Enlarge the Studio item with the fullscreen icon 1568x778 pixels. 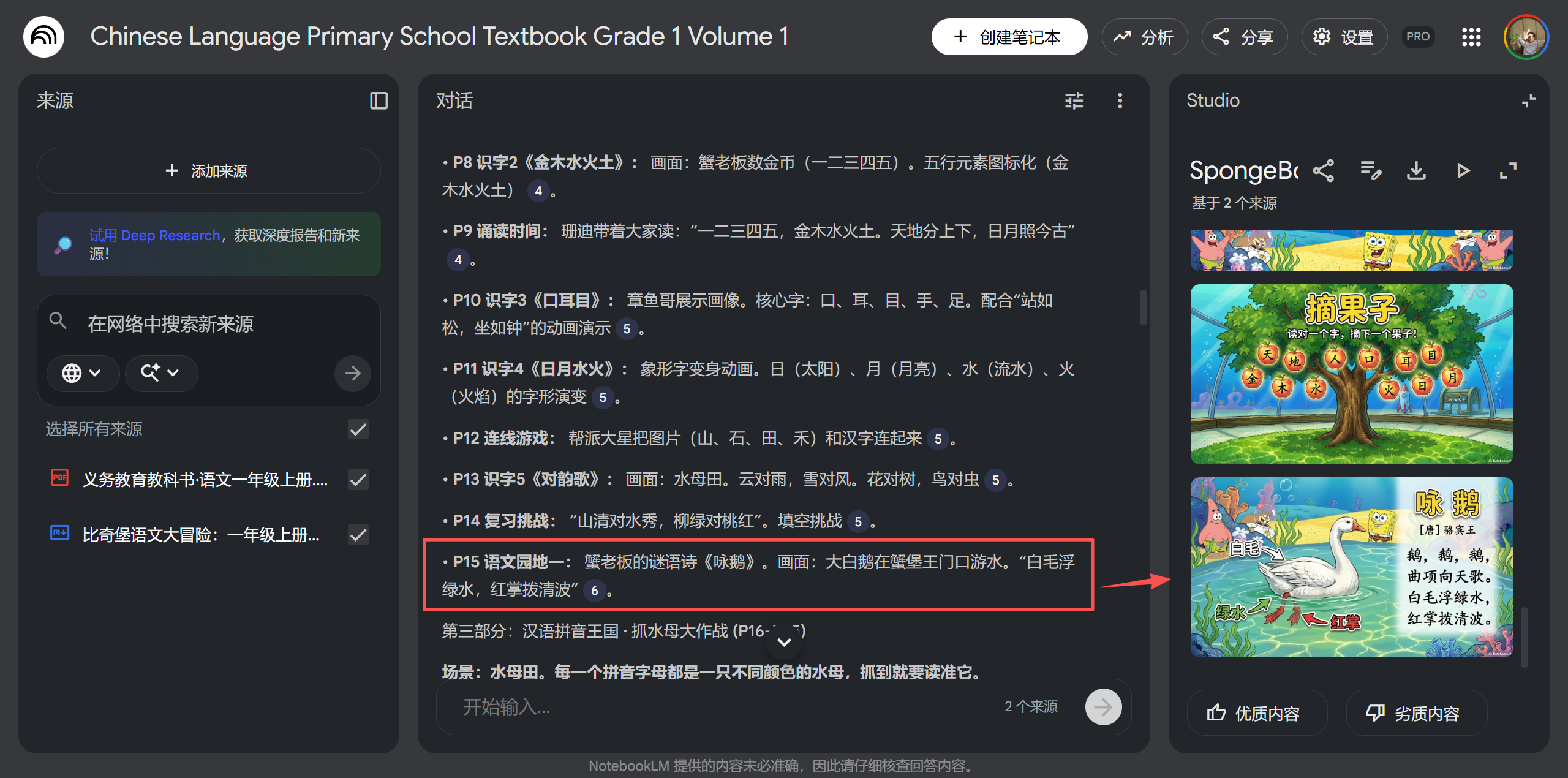1508,172
